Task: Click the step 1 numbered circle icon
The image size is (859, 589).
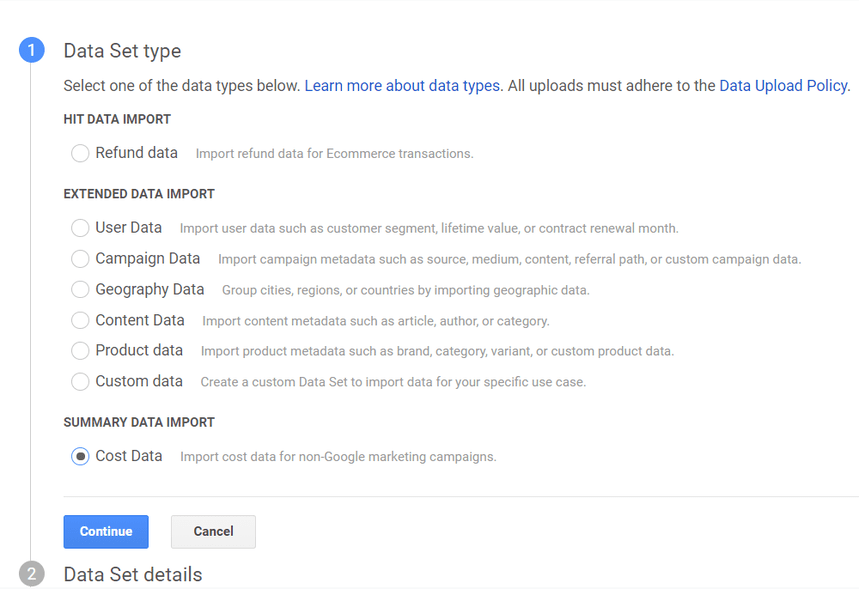Action: [x=31, y=50]
